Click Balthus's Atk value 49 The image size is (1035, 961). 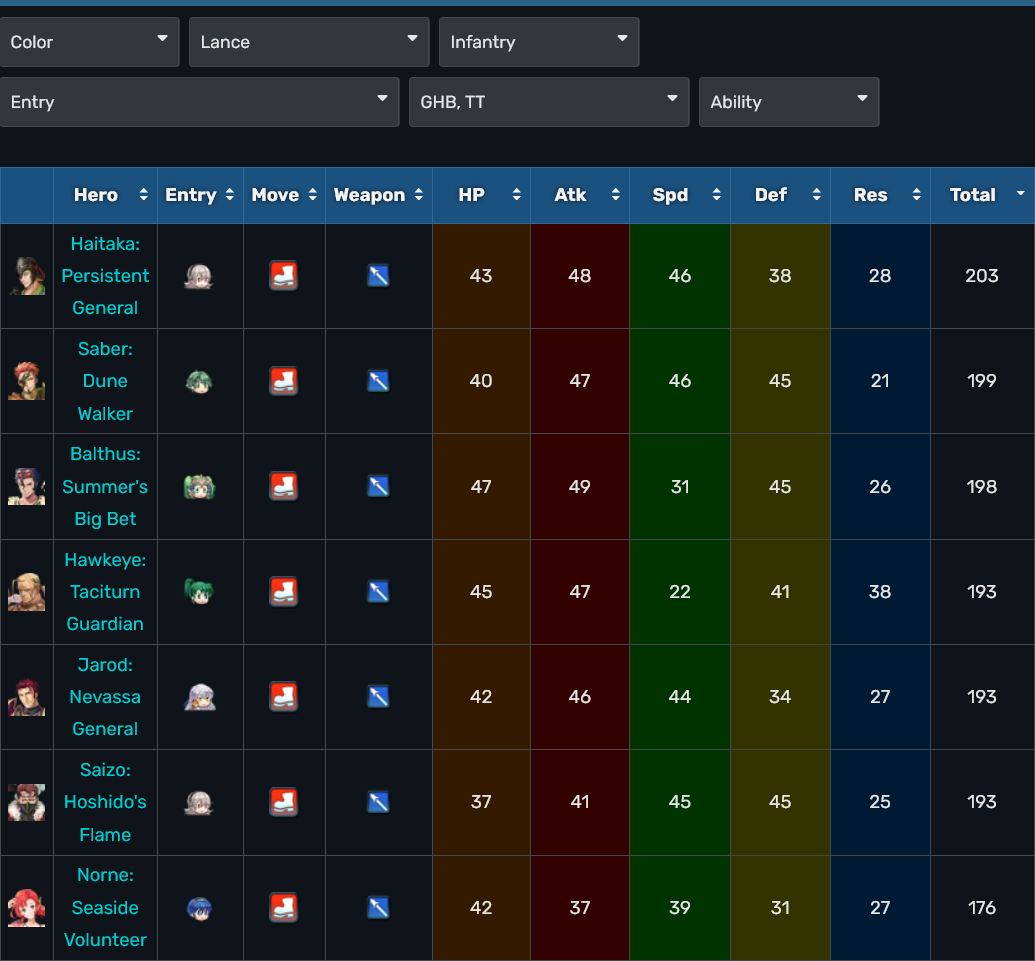tap(580, 486)
